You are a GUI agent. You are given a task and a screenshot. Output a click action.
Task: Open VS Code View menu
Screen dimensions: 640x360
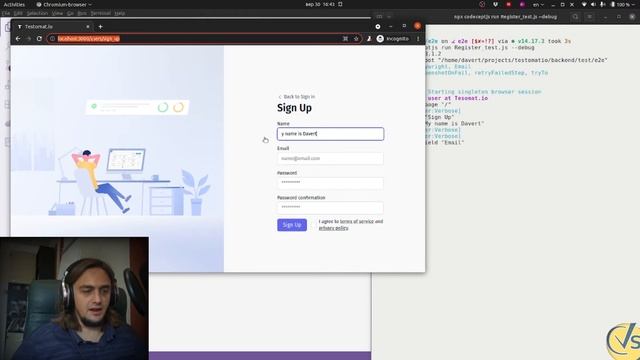click(58, 13)
